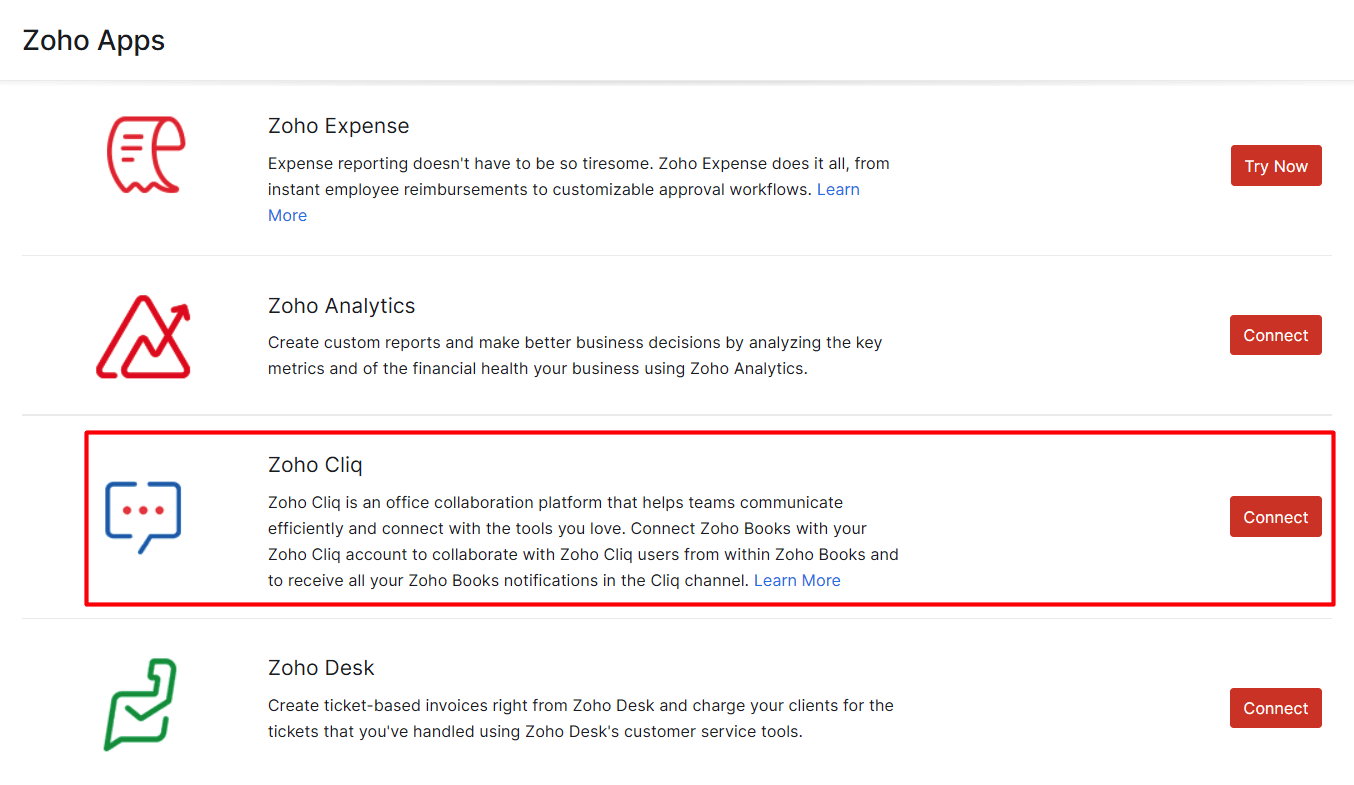Click the Zoho Desk heading text
The image size is (1354, 785).
pos(321,668)
